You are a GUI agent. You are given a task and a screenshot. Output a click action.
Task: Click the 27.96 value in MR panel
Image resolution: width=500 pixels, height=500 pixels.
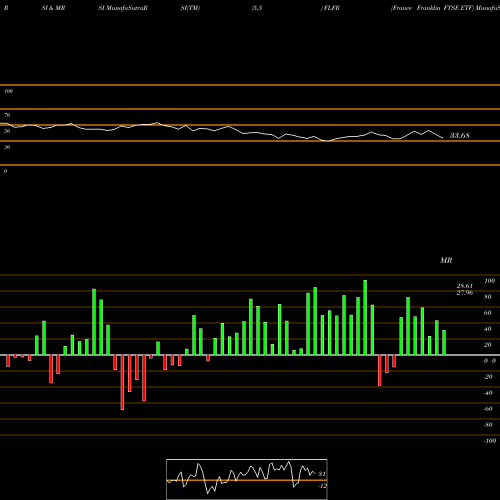pos(465,293)
